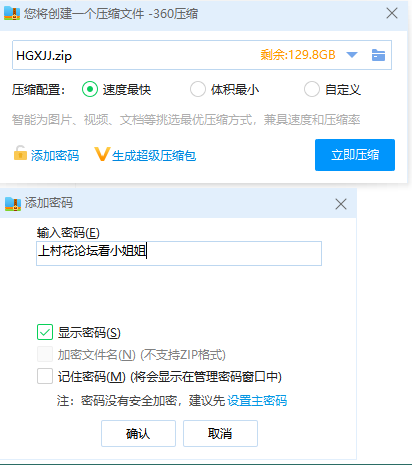Open the 生成超级压缩包 link
Viewport: 412px width, 465px height.
pyautogui.click(x=154, y=155)
